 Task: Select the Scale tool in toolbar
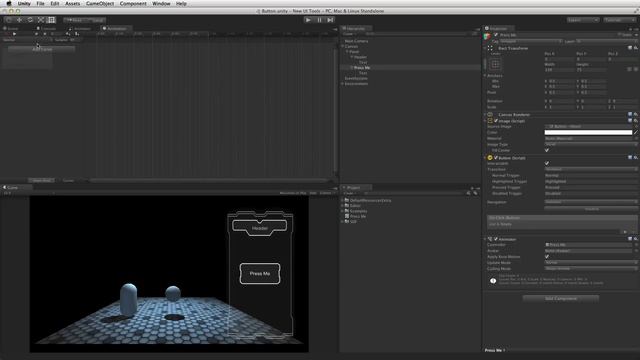coord(41,20)
